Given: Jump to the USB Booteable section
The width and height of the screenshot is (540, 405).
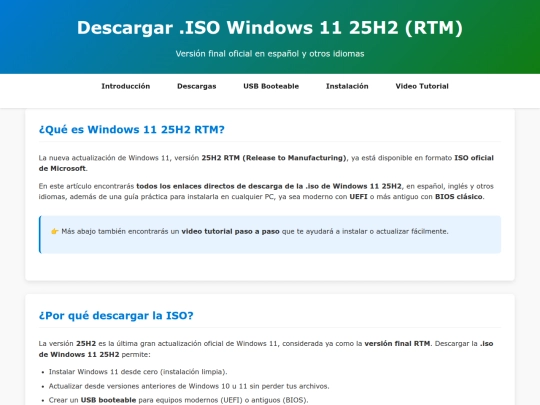Looking at the screenshot, I should pos(271,86).
